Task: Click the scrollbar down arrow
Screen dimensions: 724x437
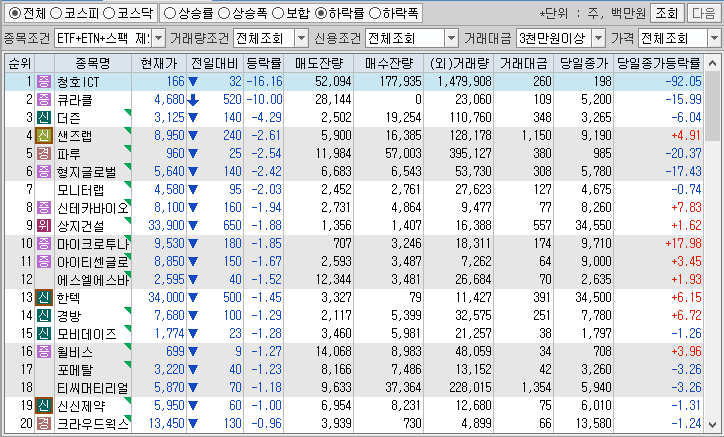Action: coord(712,424)
